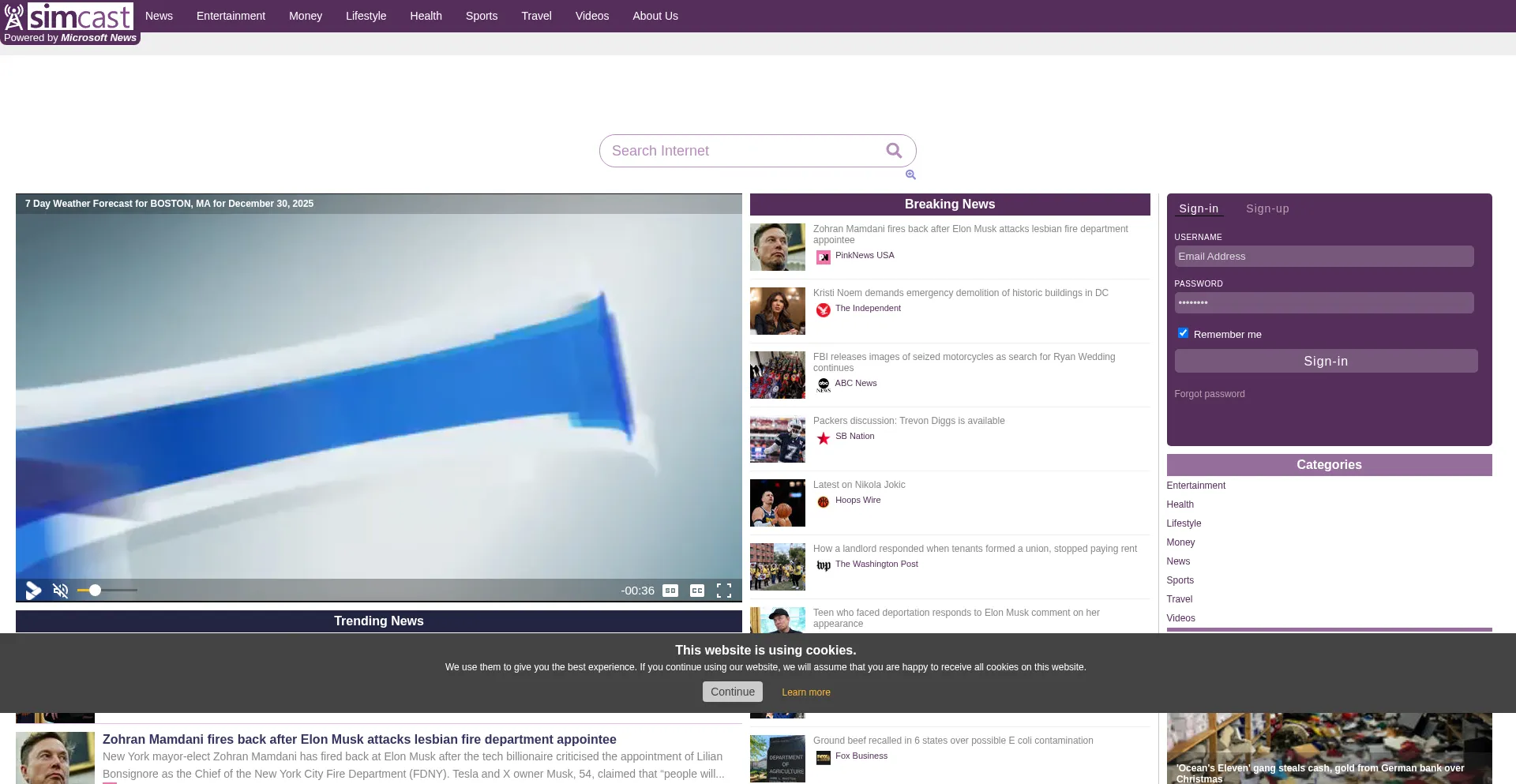Screen dimensions: 1516x784
Task: Click the purple Sign-in button
Action: [1326, 361]
